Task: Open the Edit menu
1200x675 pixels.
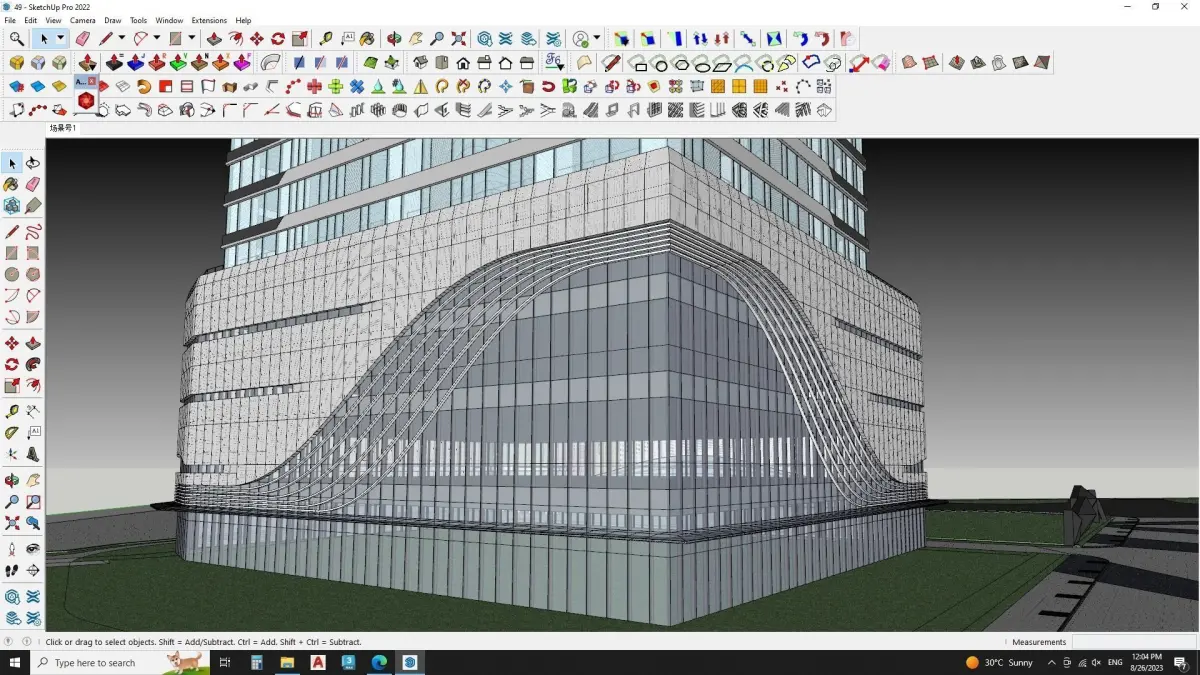Action: (31, 20)
